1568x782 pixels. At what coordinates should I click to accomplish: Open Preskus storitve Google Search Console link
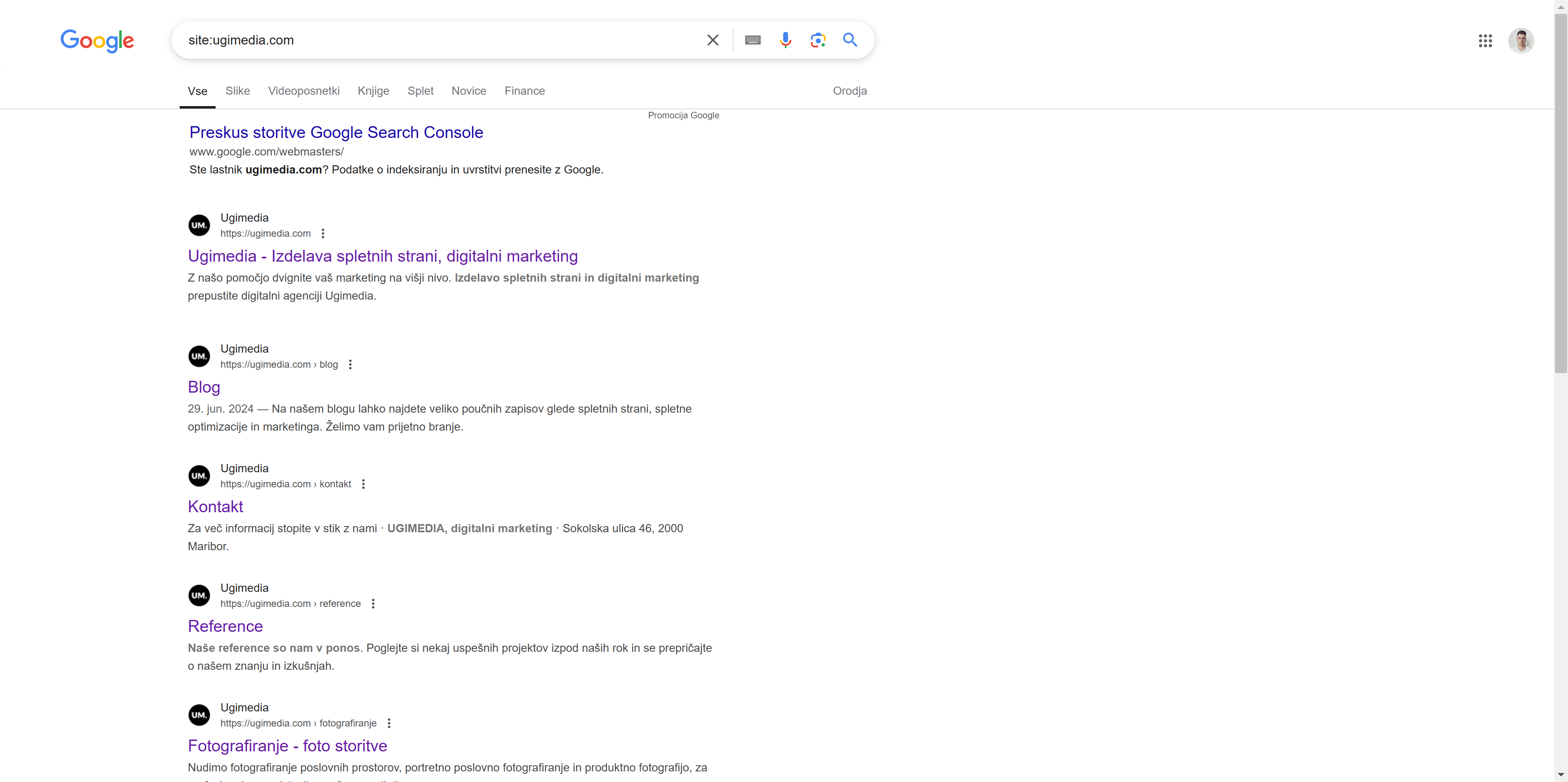[x=336, y=132]
